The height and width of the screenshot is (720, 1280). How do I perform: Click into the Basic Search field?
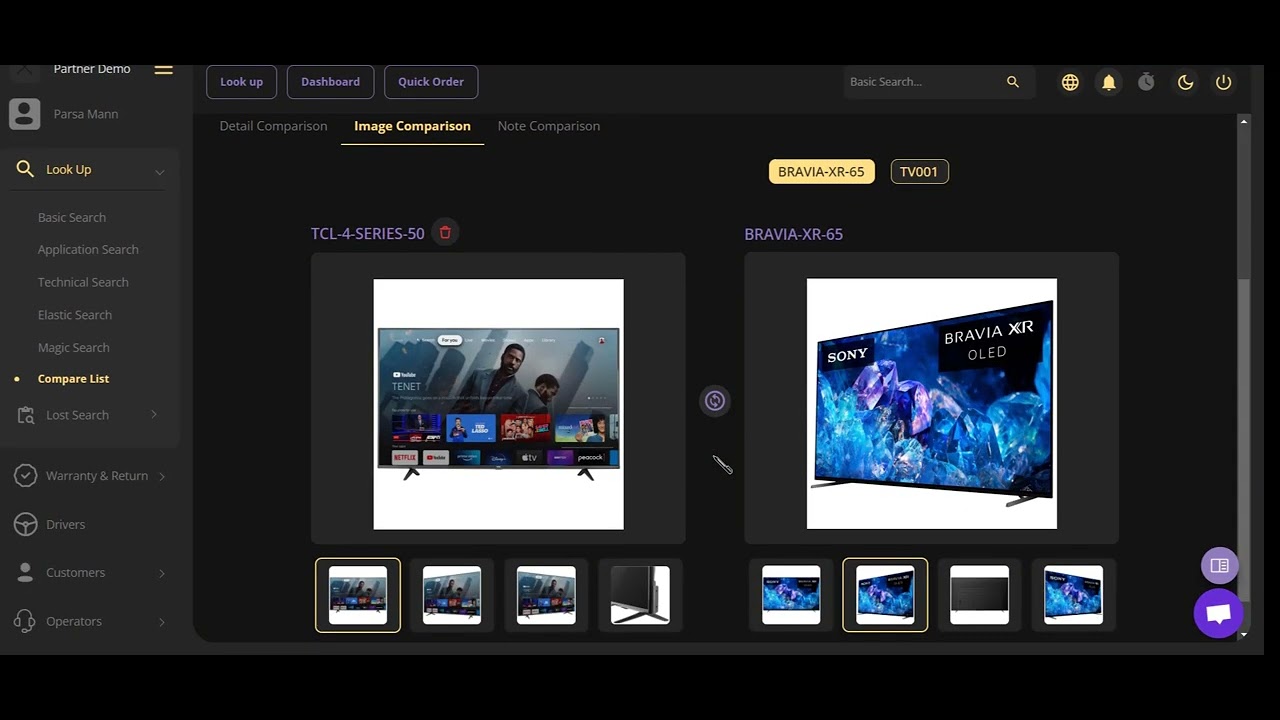click(925, 82)
